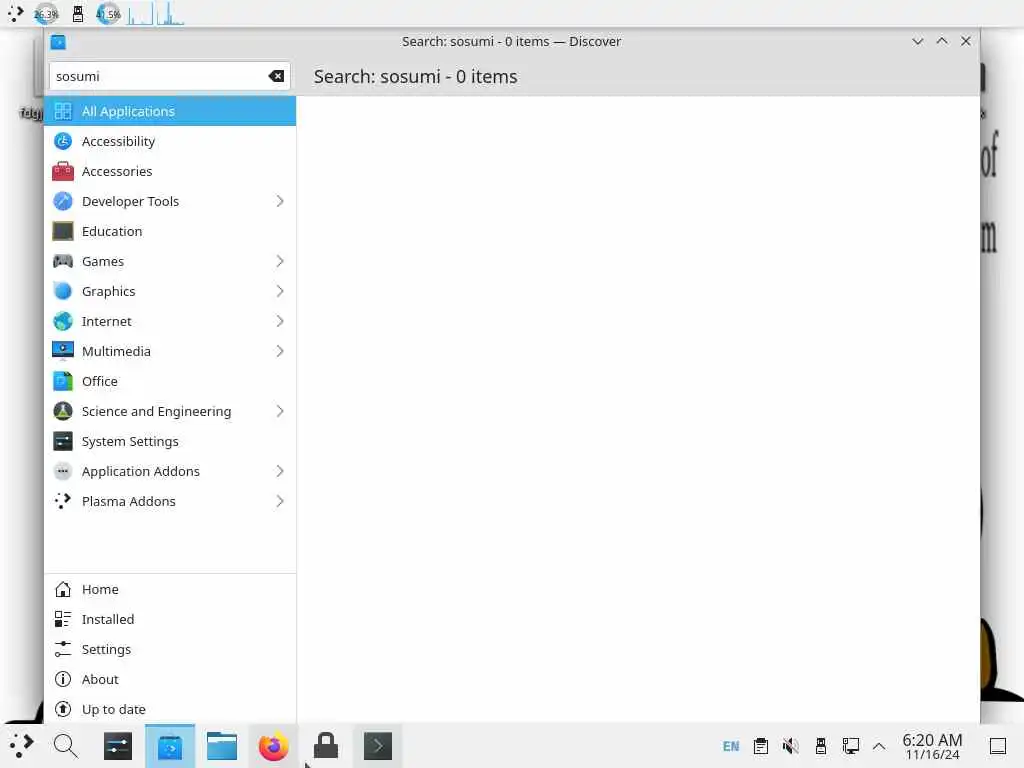Launch Firefox from the taskbar
Screen dimensions: 1024x768
click(274, 746)
